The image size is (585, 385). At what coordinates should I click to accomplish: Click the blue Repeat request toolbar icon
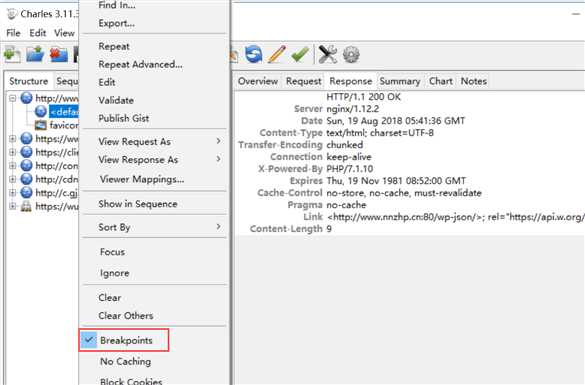coord(254,54)
